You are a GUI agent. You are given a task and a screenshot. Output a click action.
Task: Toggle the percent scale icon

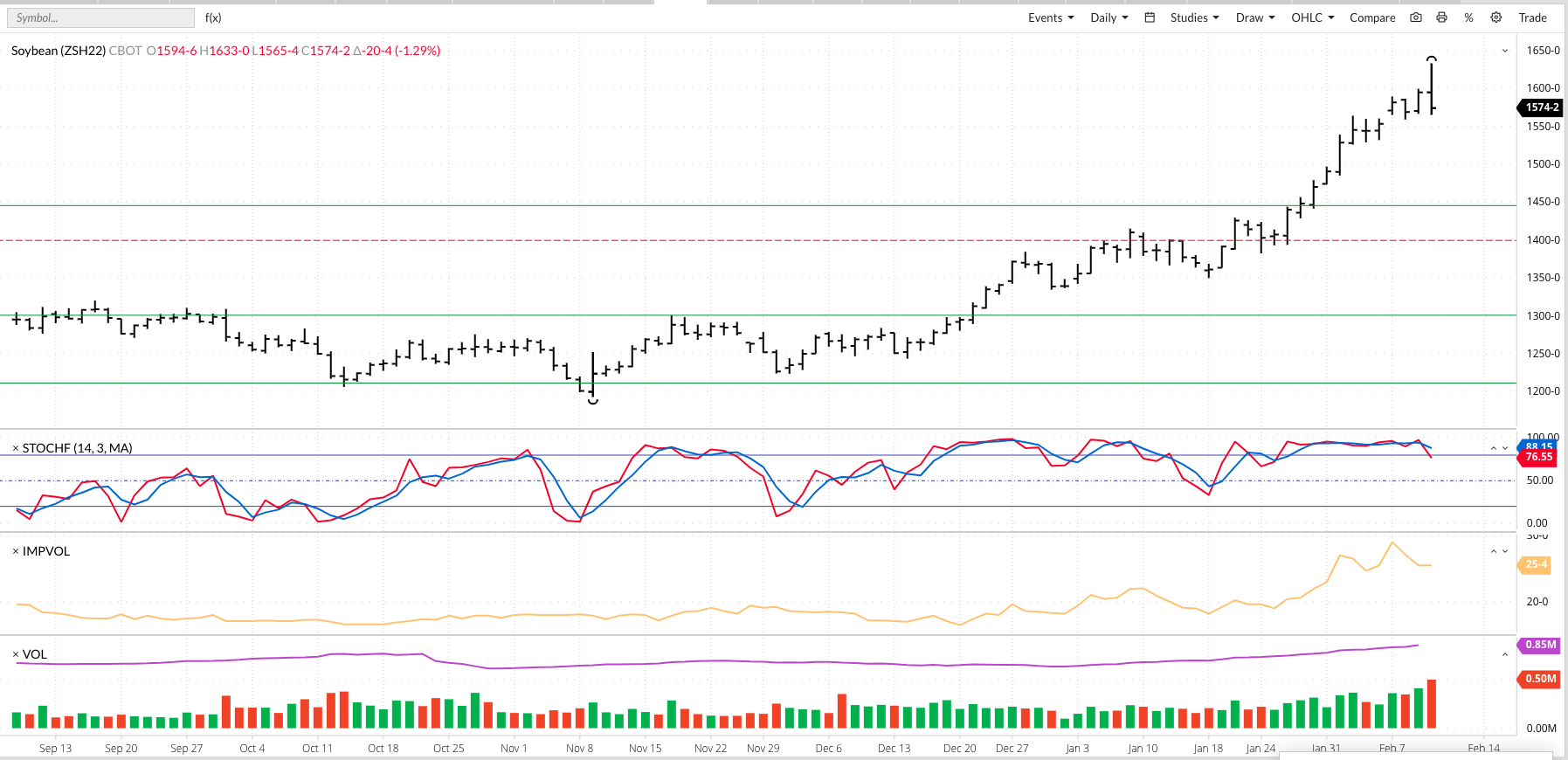click(1469, 17)
